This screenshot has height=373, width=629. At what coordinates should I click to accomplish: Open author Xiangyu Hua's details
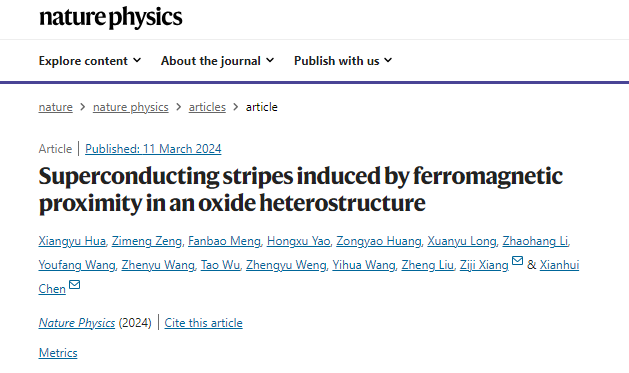tap(72, 241)
